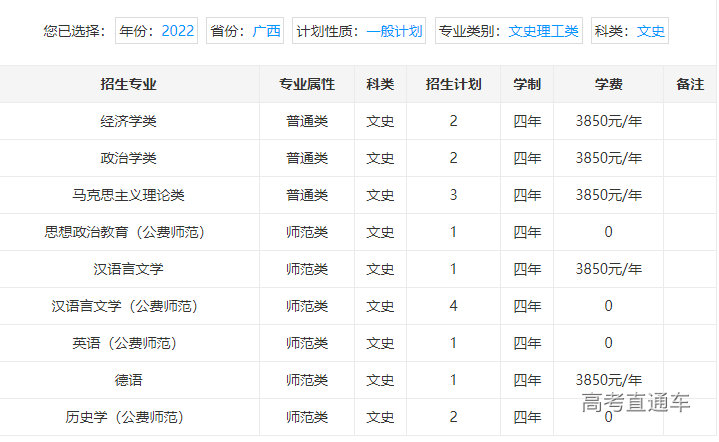Click the 备注 column header
Image resolution: width=719 pixels, height=442 pixels.
tap(690, 84)
